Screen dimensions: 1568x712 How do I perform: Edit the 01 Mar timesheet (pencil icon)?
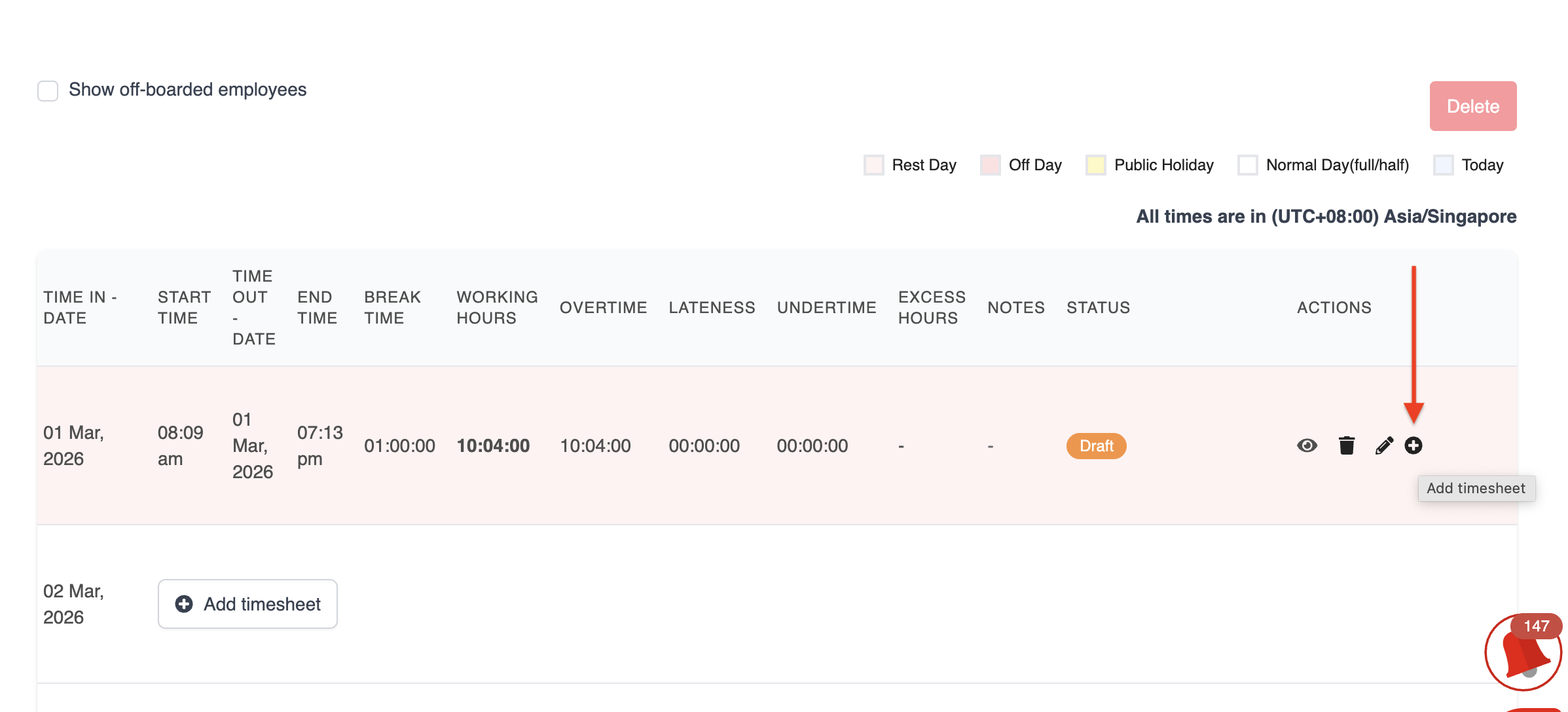(1384, 446)
